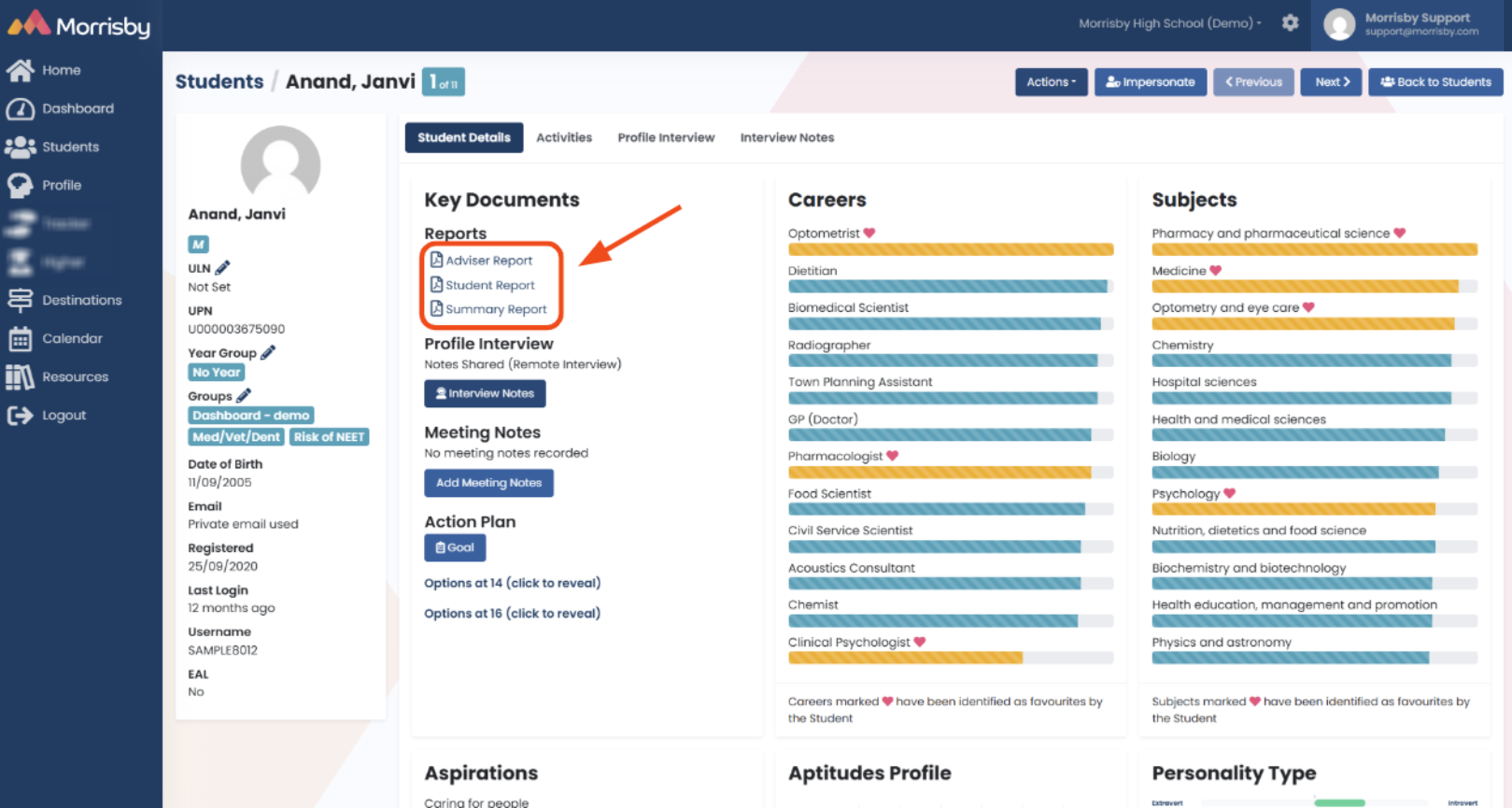Click the heart icon beside Medicine
1512x808 pixels.
point(1215,270)
